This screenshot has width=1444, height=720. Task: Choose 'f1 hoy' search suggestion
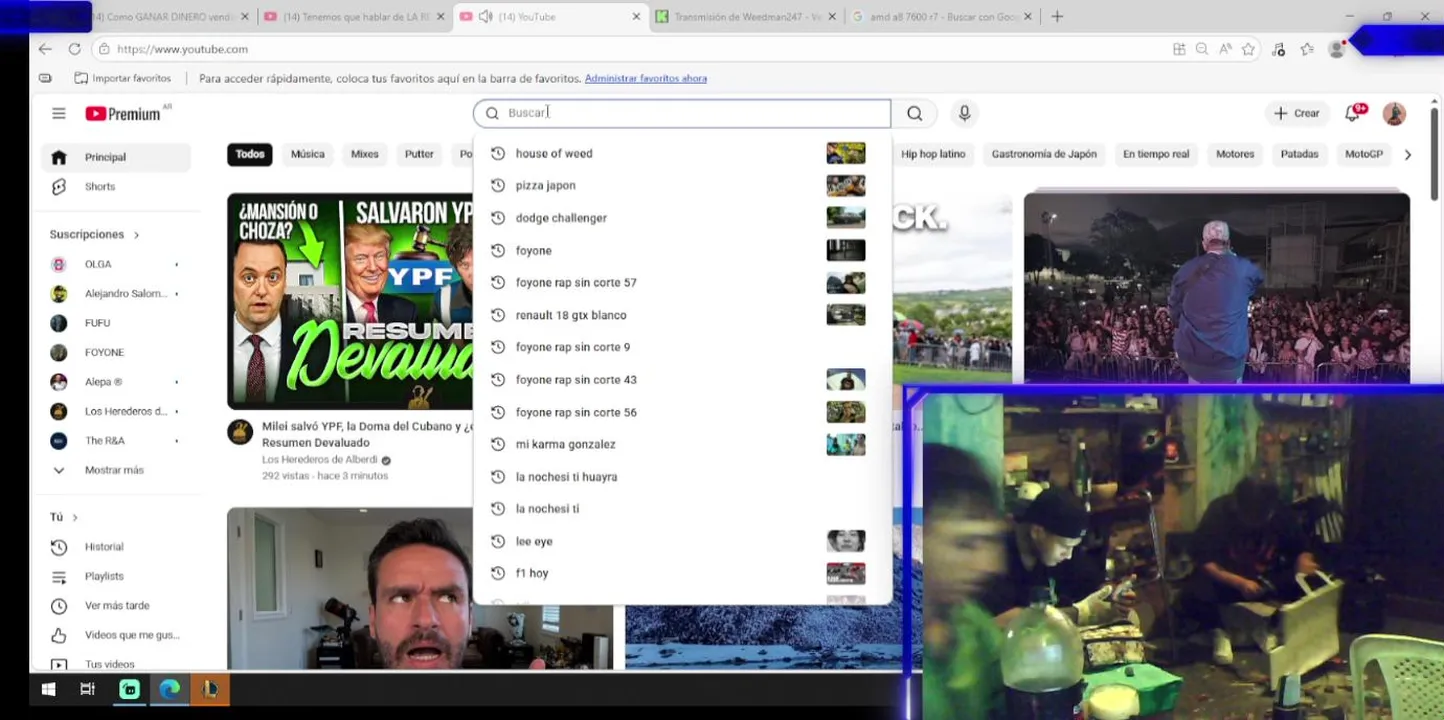[682, 574]
